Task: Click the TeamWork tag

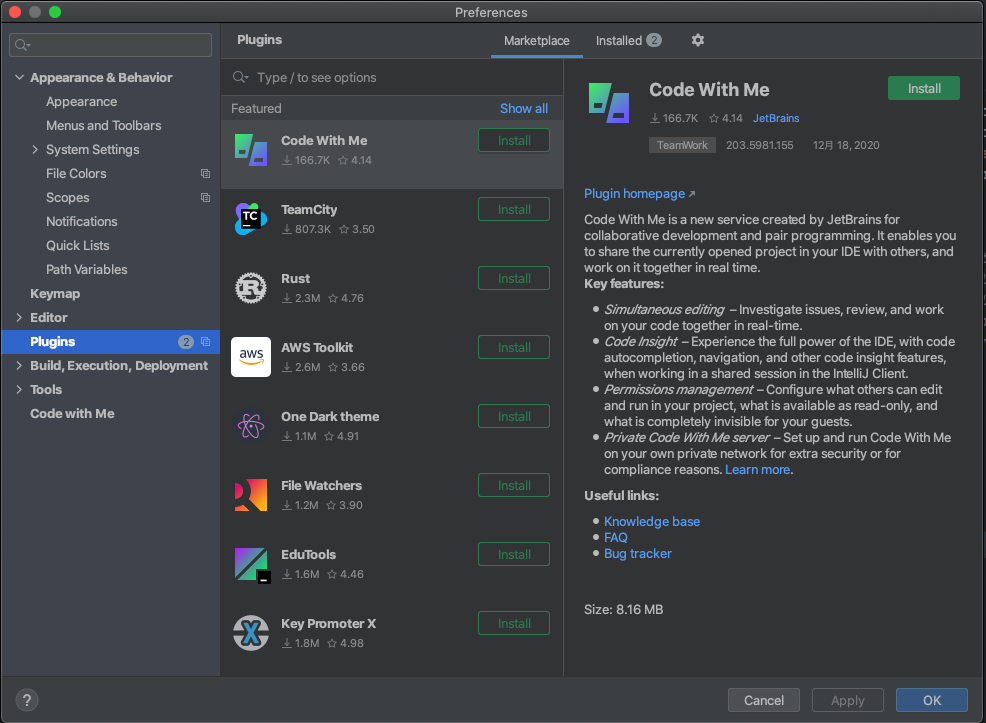Action: [x=682, y=145]
